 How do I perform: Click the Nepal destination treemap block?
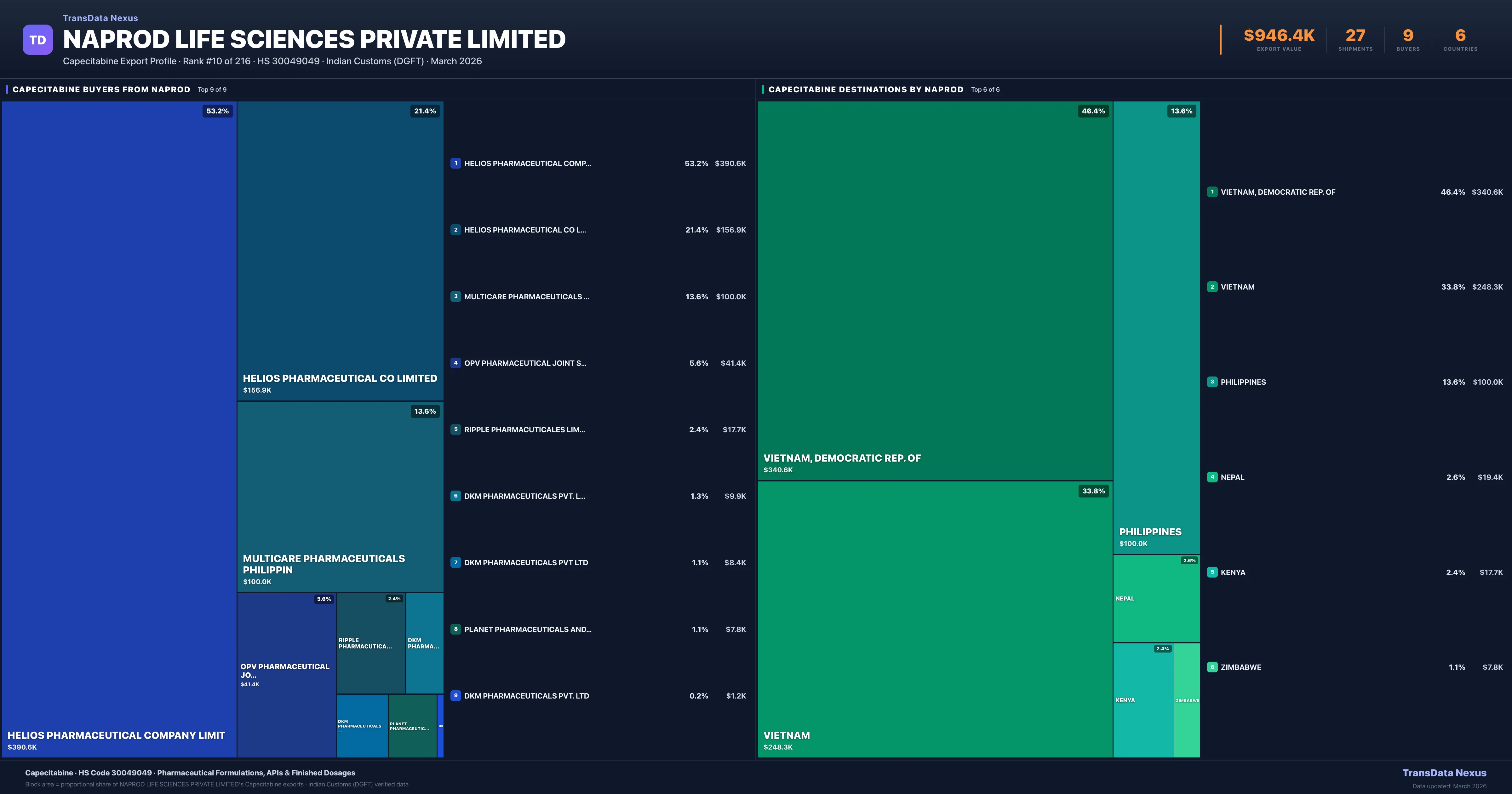[1156, 598]
